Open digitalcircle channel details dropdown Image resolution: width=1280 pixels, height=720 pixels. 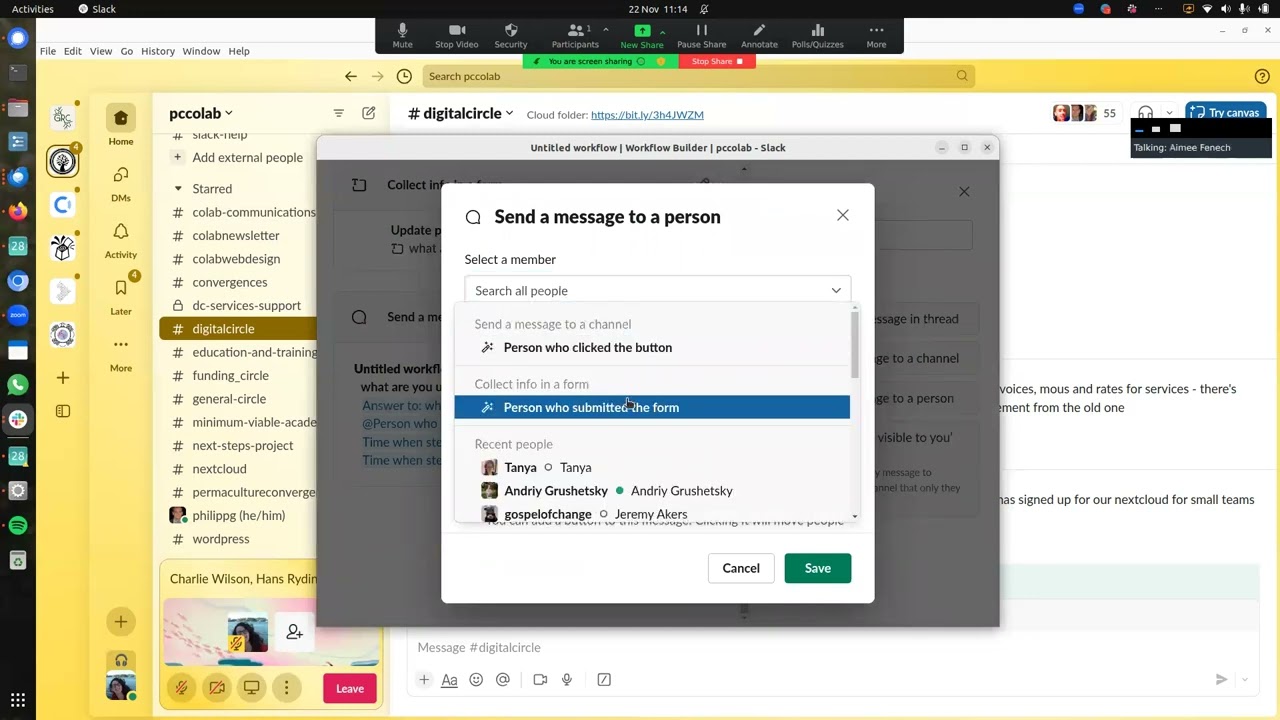click(461, 113)
